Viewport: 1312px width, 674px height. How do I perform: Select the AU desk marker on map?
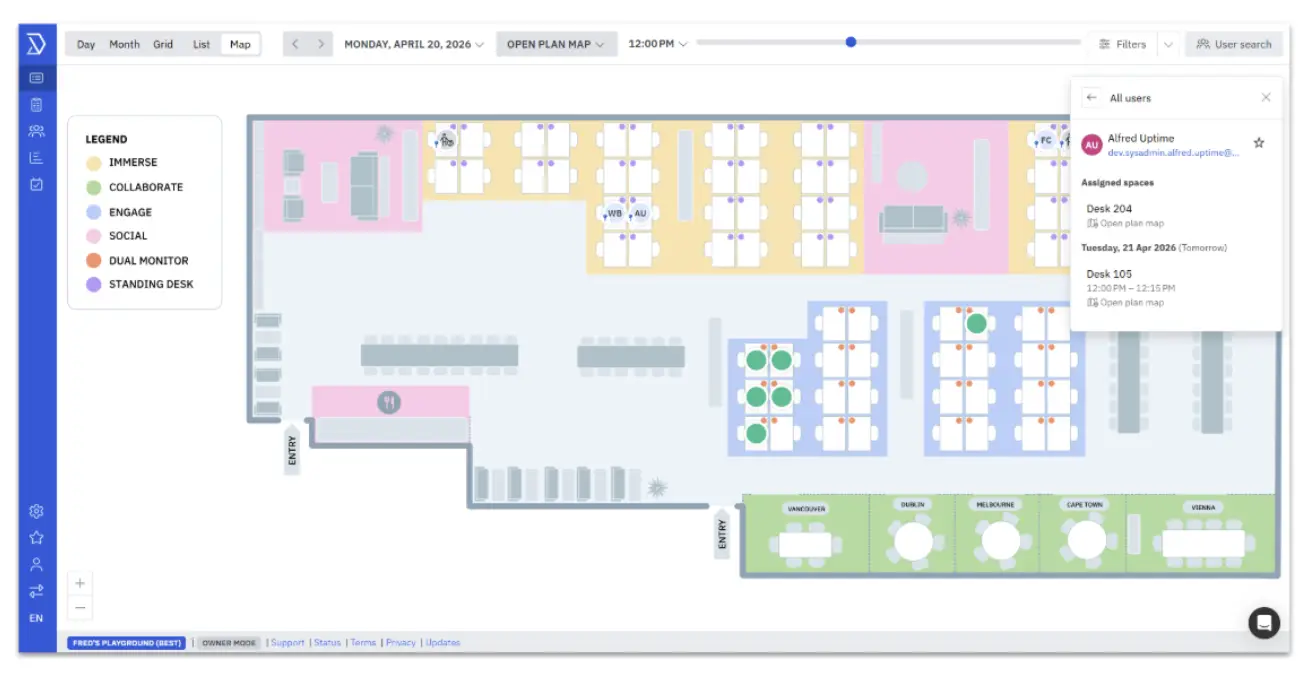640,213
